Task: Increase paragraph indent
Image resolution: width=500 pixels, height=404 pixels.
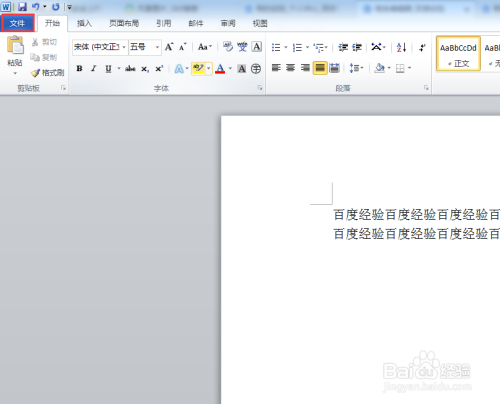Action: (x=357, y=47)
